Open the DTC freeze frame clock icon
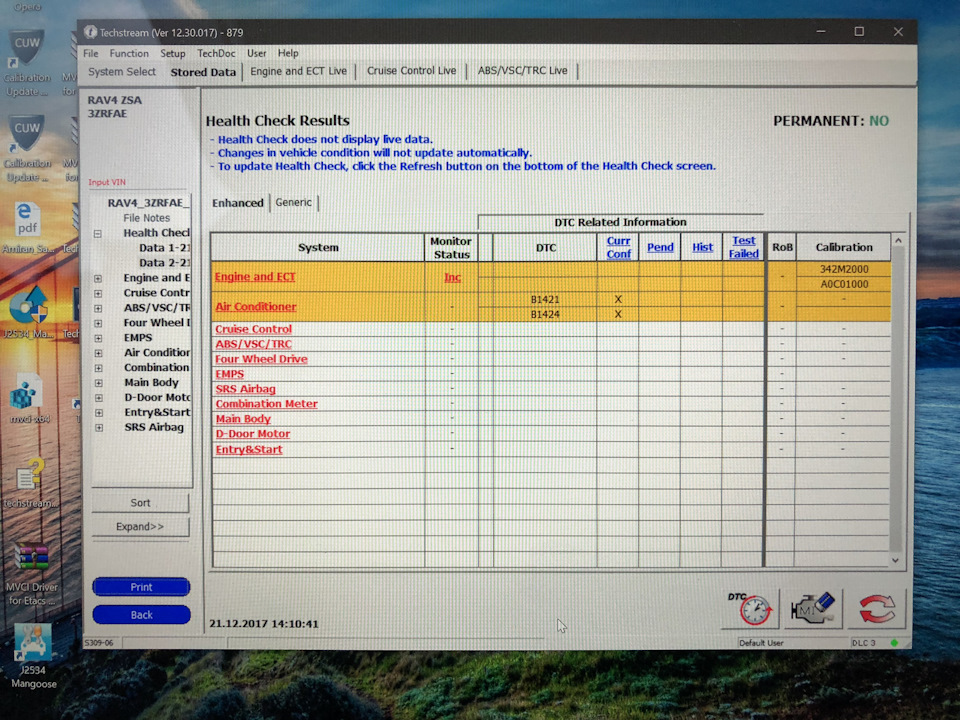 (750, 609)
